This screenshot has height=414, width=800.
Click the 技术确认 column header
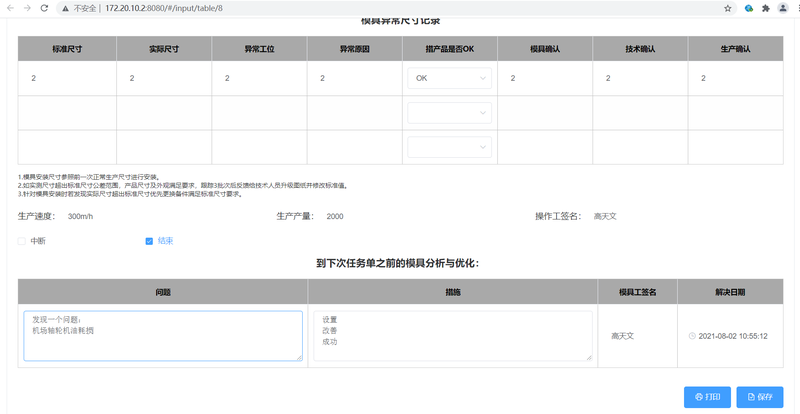[x=640, y=49]
